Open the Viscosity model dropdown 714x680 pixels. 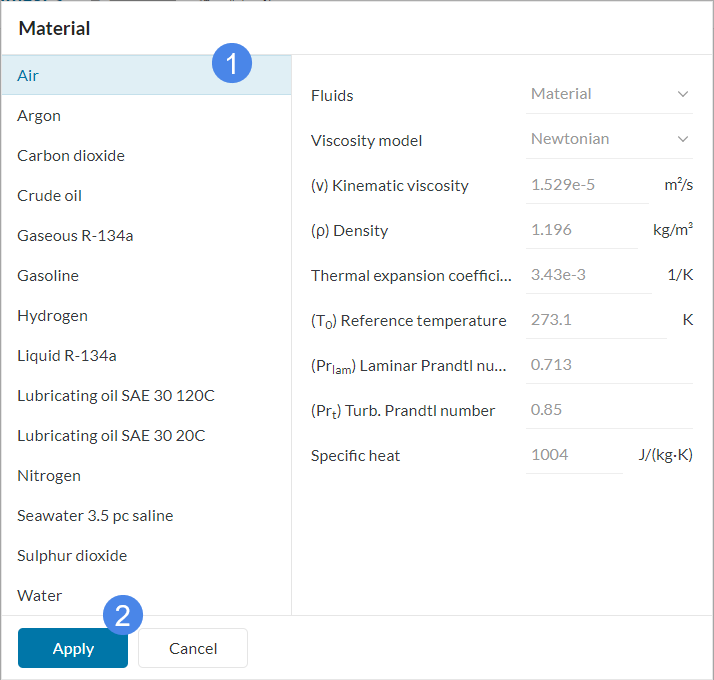click(609, 139)
